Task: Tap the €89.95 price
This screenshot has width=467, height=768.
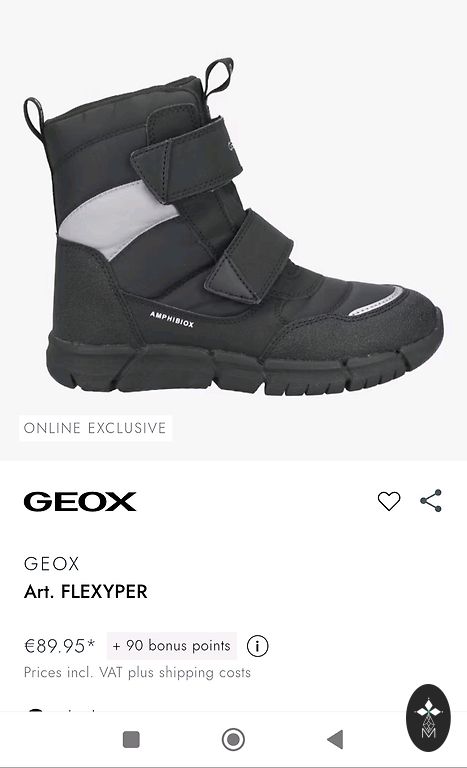Action: pos(59,646)
